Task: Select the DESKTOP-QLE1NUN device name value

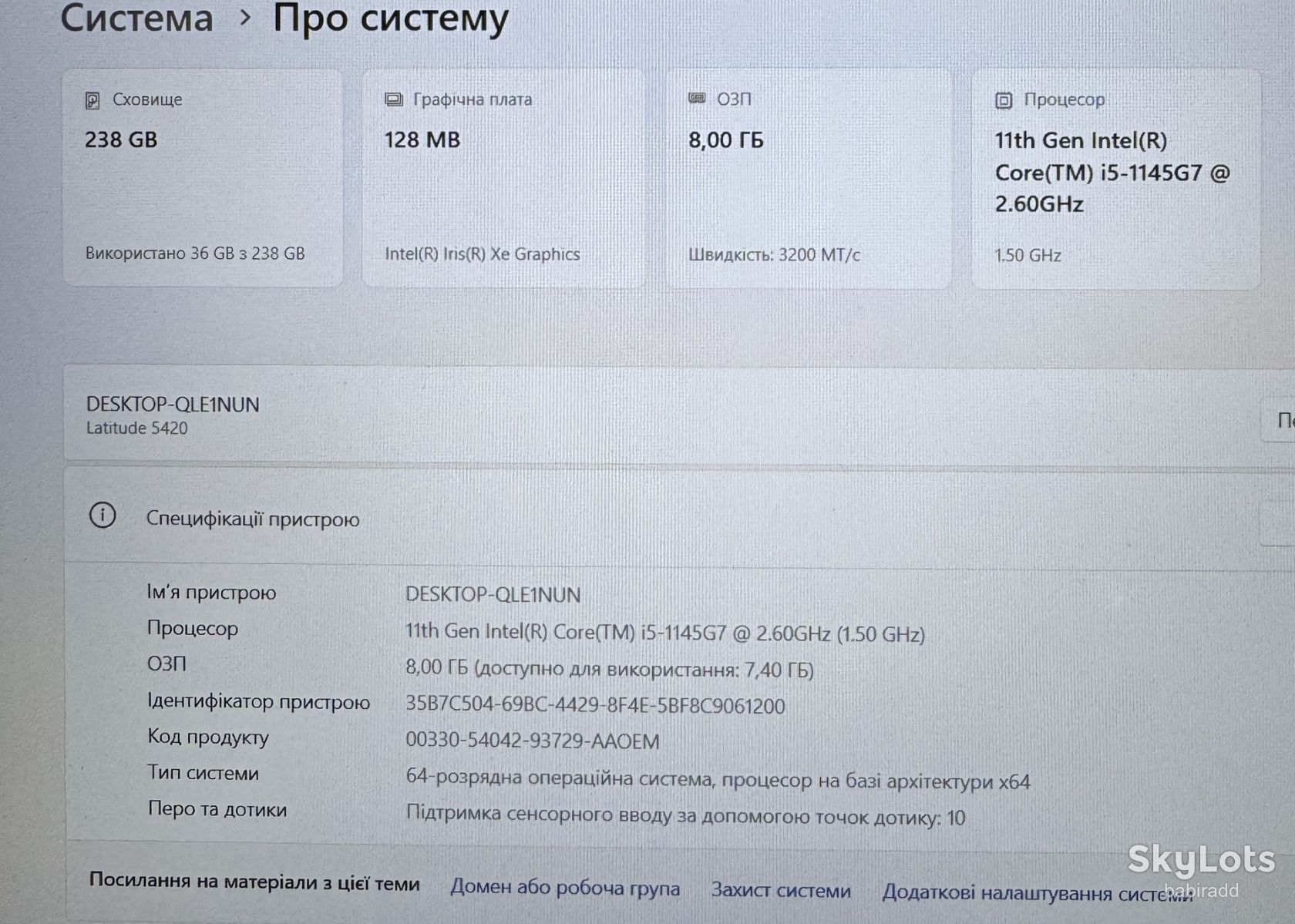Action: (x=493, y=594)
